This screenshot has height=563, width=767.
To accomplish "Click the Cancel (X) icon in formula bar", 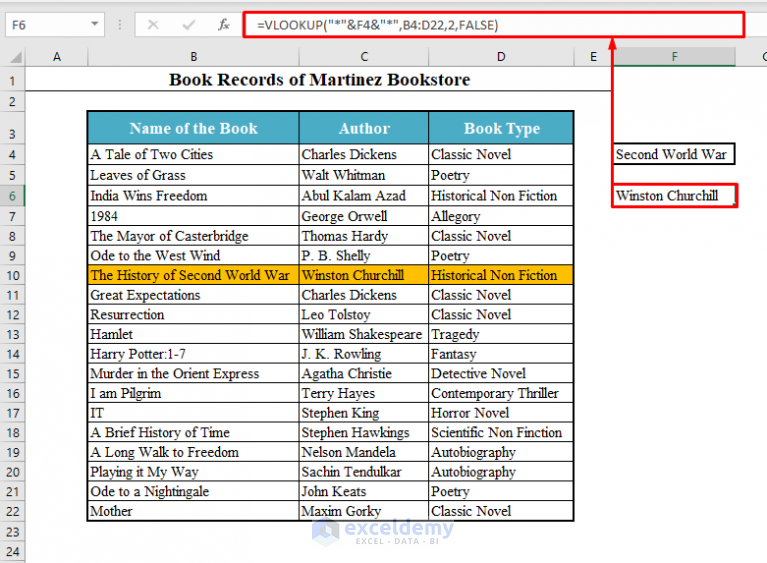I will point(153,24).
